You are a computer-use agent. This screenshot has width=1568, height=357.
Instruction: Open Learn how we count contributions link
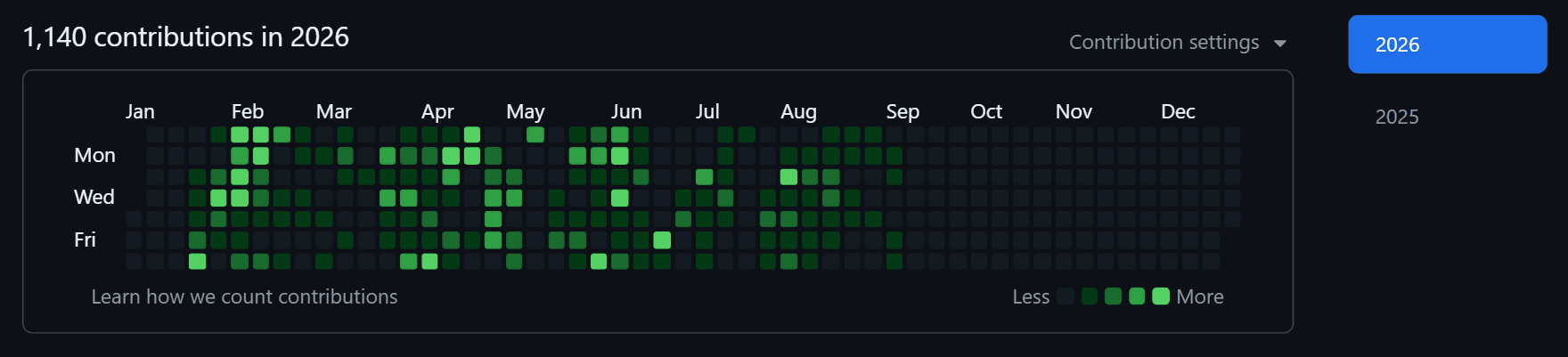(x=244, y=296)
